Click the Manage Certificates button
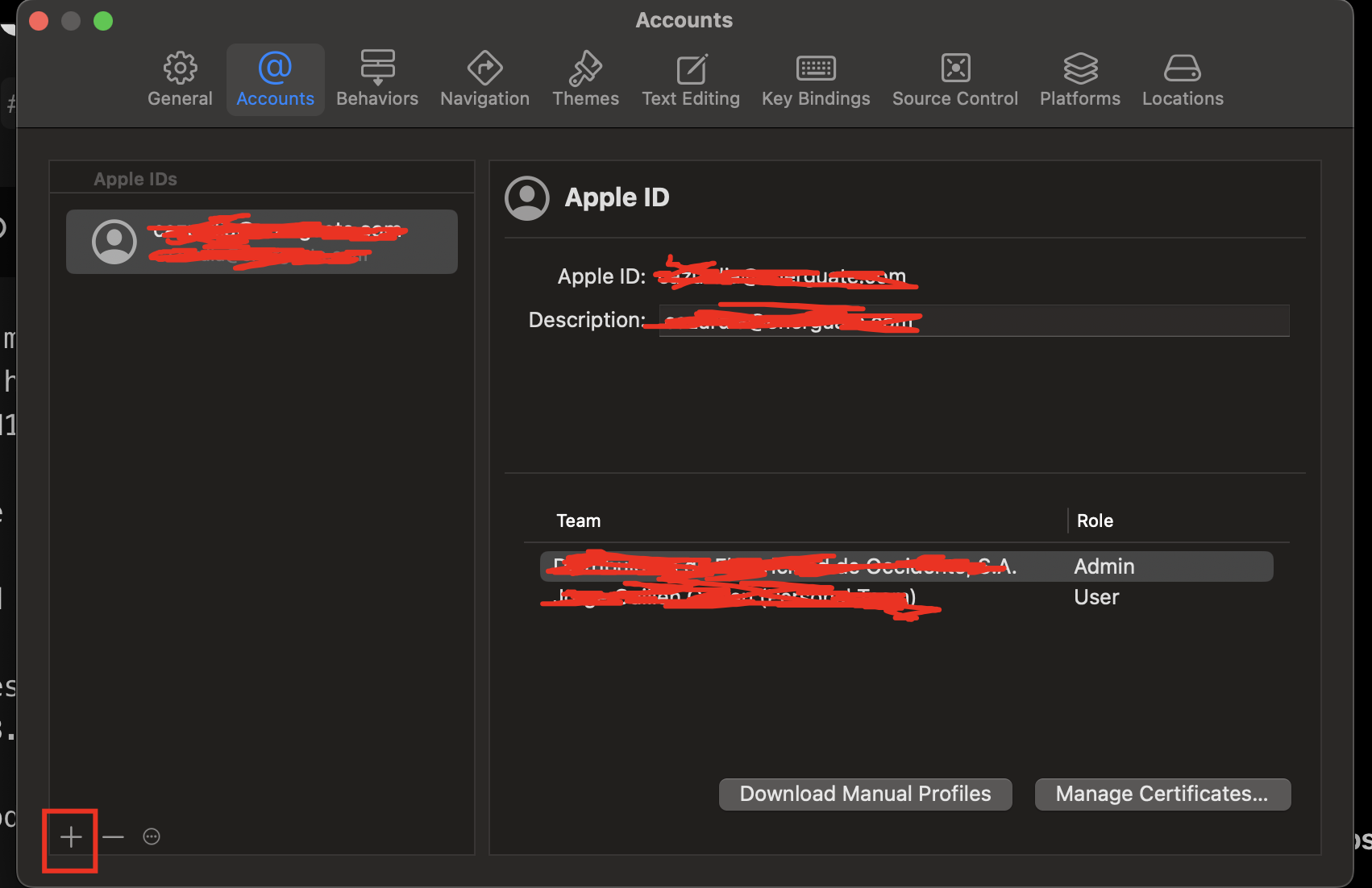1372x888 pixels. tap(1162, 795)
